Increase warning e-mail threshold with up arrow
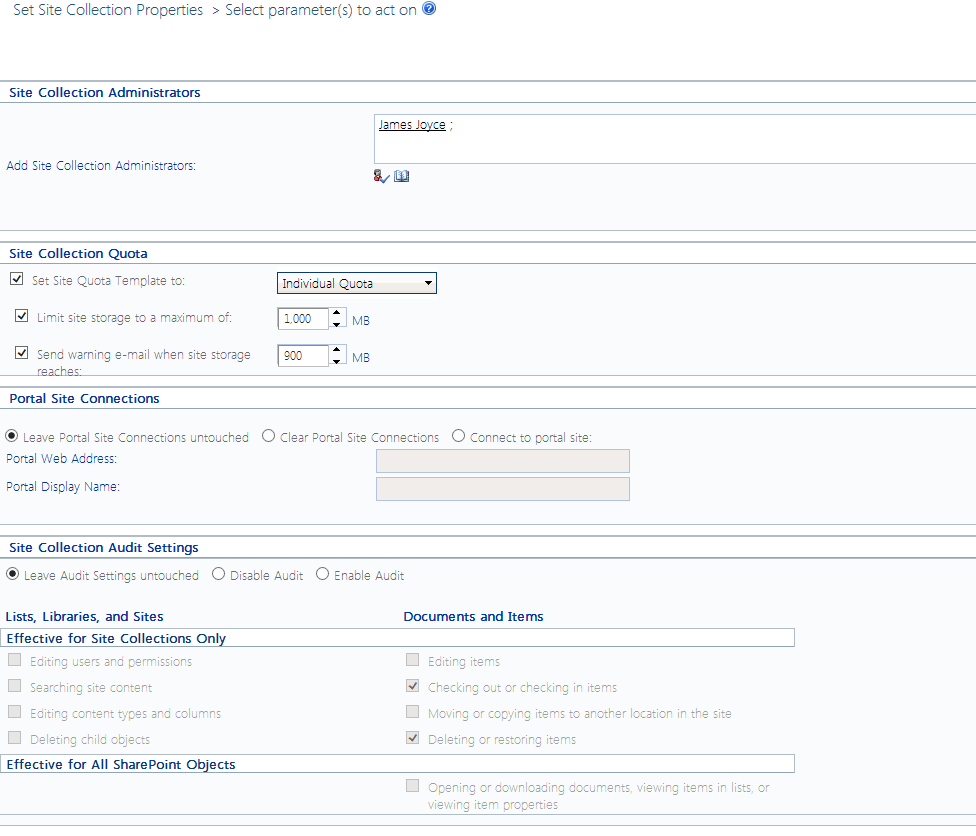This screenshot has width=976, height=836. point(336,349)
